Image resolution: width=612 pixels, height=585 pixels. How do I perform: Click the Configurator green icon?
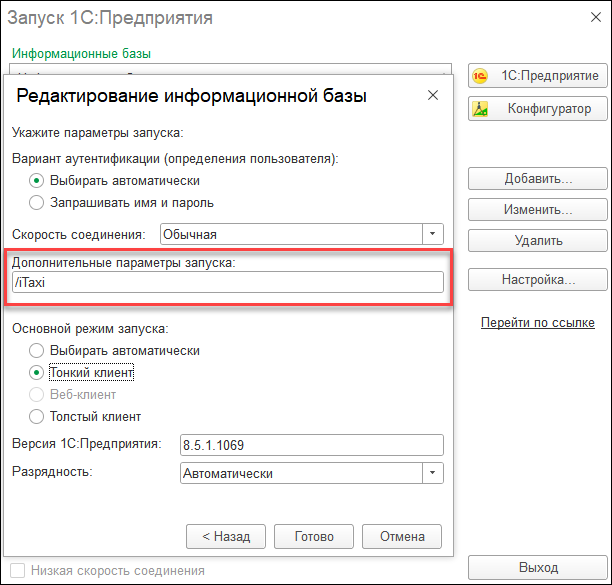[x=480, y=109]
